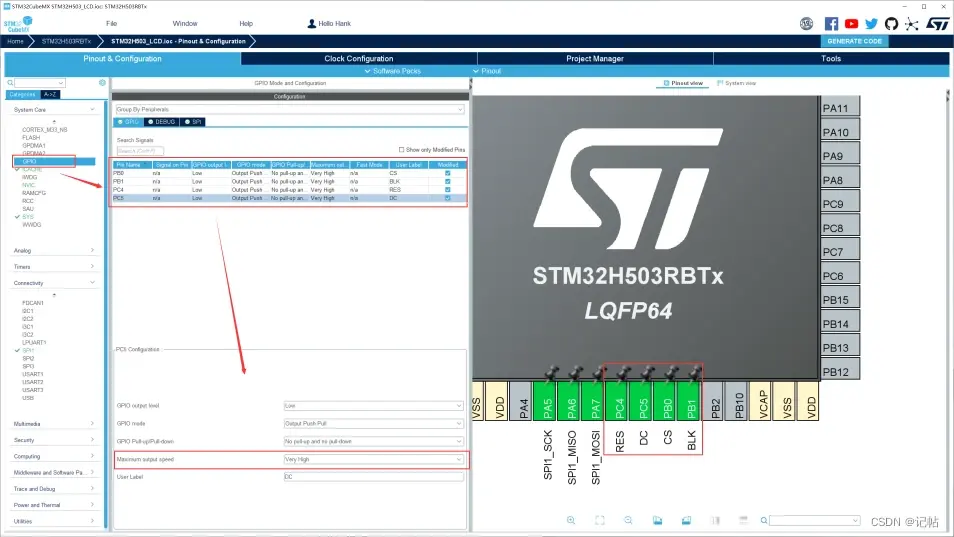This screenshot has width=954, height=537.
Task: Open the Pinout dropdown menu
Action: pos(487,71)
